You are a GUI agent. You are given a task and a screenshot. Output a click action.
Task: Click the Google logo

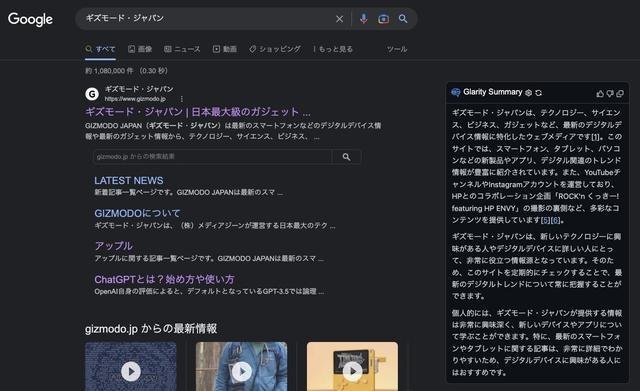30,19
